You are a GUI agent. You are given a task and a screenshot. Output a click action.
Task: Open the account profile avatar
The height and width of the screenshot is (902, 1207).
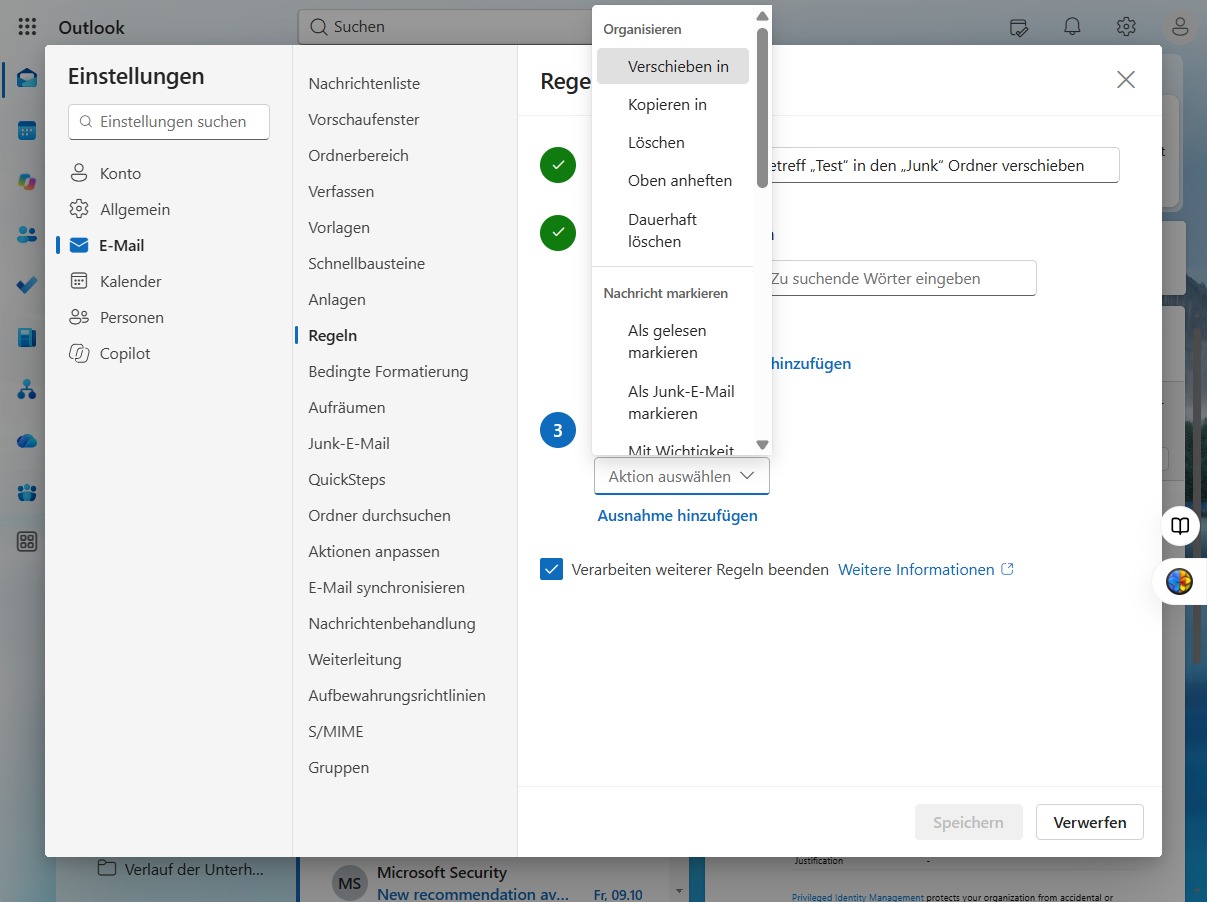point(1180,27)
